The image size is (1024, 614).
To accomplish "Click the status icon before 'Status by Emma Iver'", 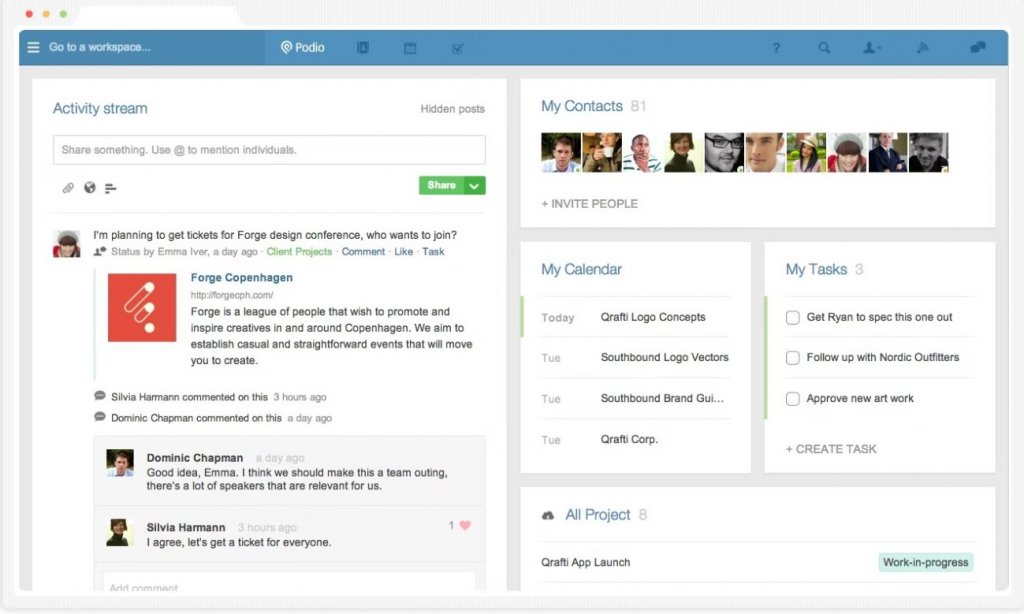I will pos(100,251).
